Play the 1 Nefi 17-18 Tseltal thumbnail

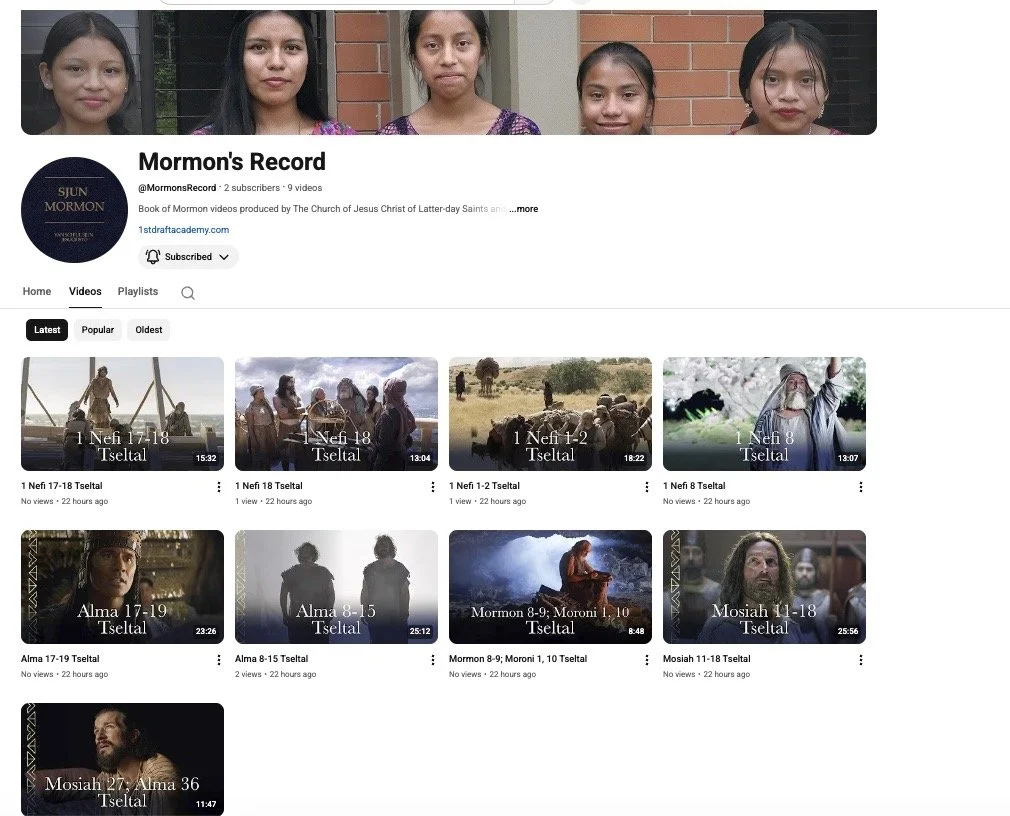pos(122,413)
